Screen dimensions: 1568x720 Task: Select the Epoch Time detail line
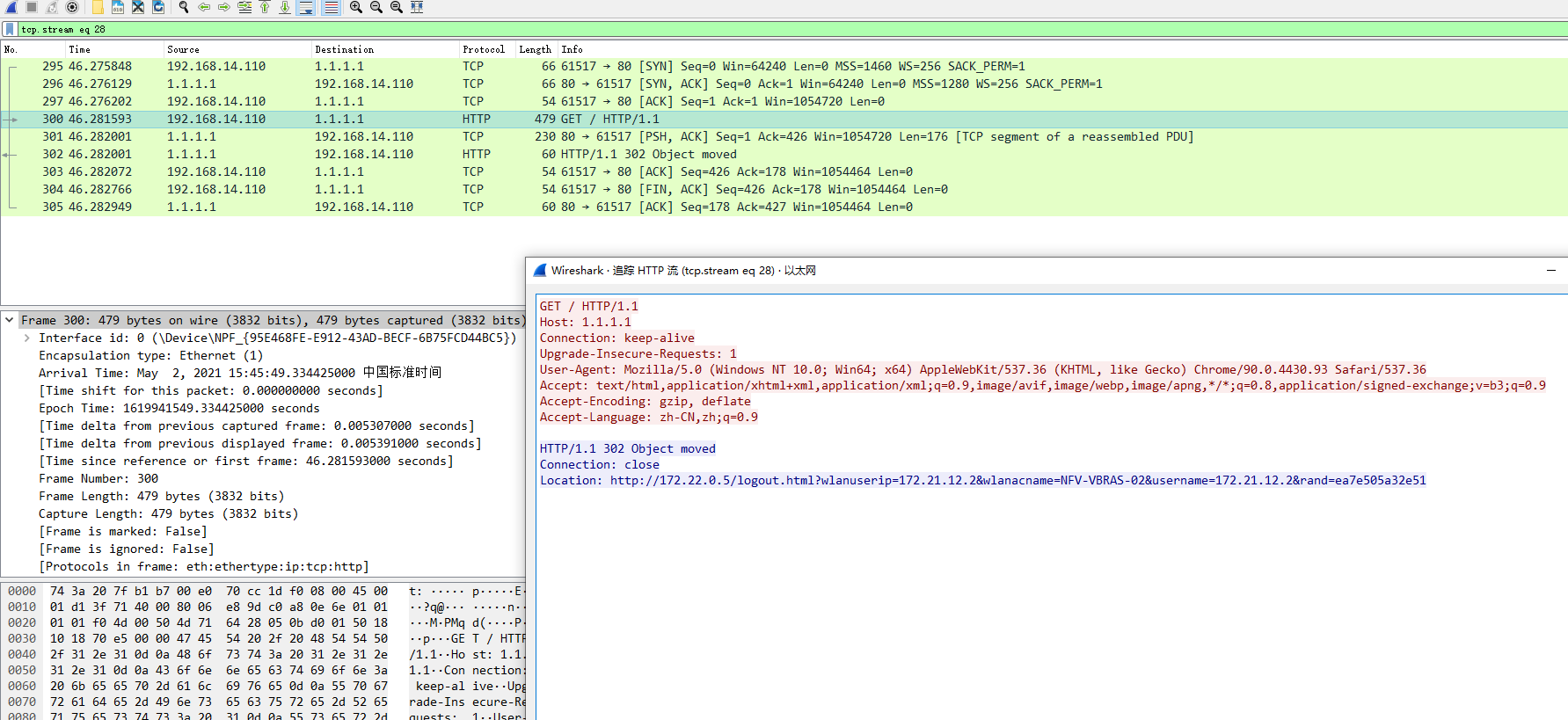(179, 408)
